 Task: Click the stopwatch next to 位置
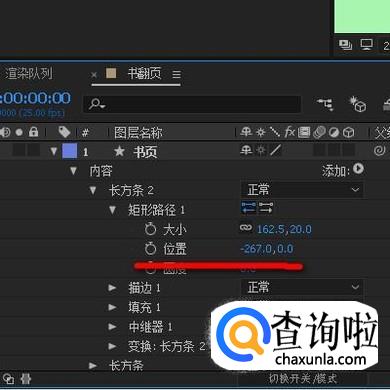point(151,249)
